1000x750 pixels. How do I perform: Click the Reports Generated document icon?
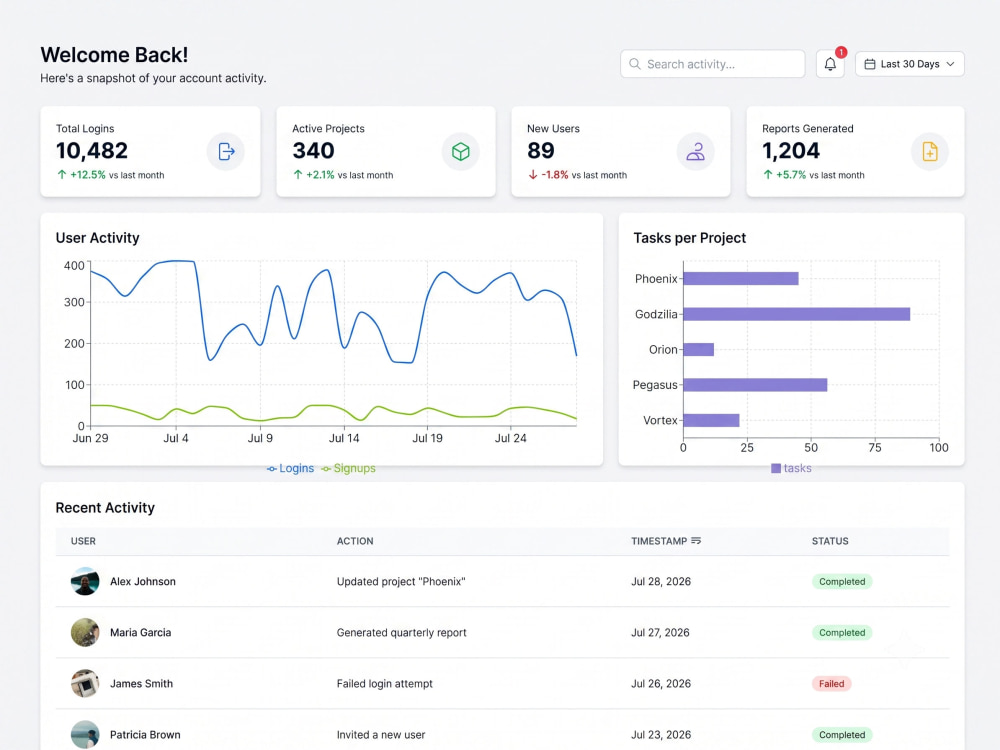(x=930, y=151)
